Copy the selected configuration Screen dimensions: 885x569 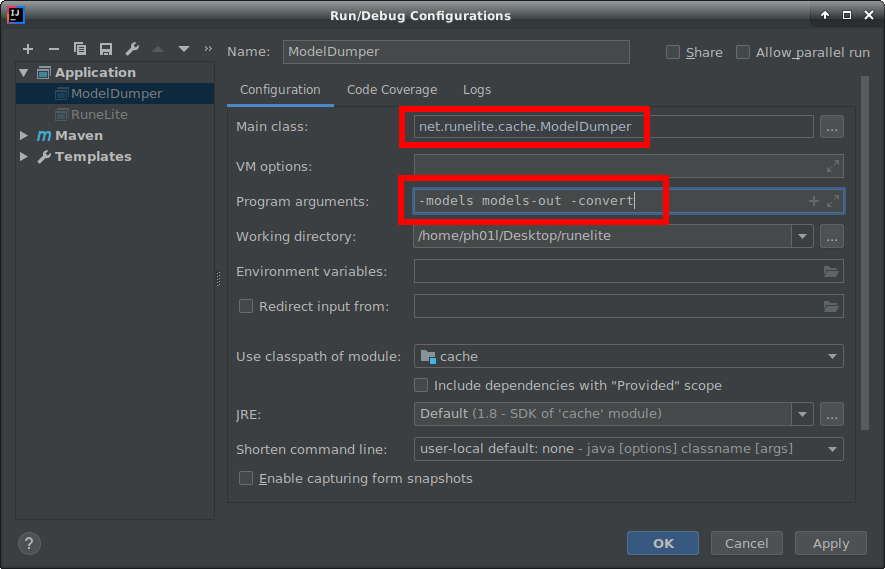pos(80,49)
